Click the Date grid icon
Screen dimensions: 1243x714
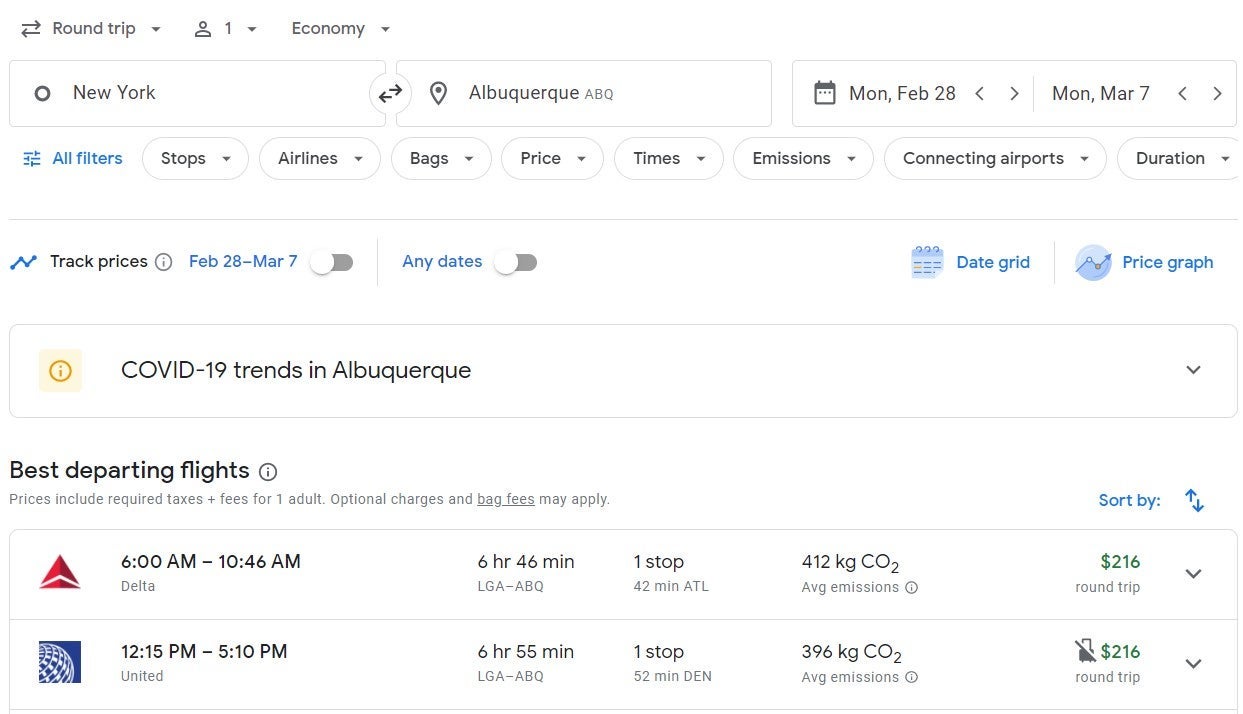click(x=927, y=262)
